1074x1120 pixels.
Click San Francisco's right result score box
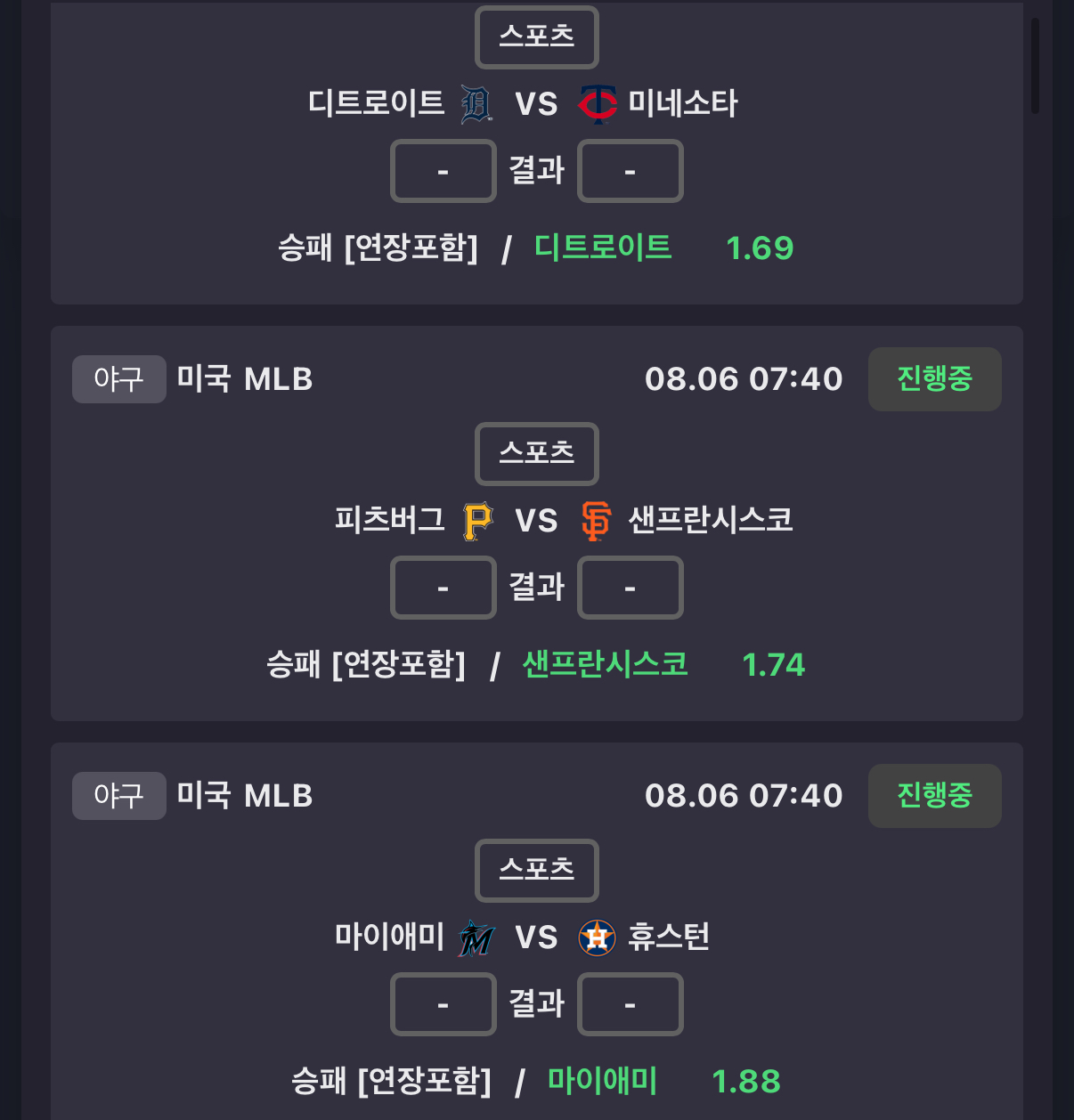(631, 588)
